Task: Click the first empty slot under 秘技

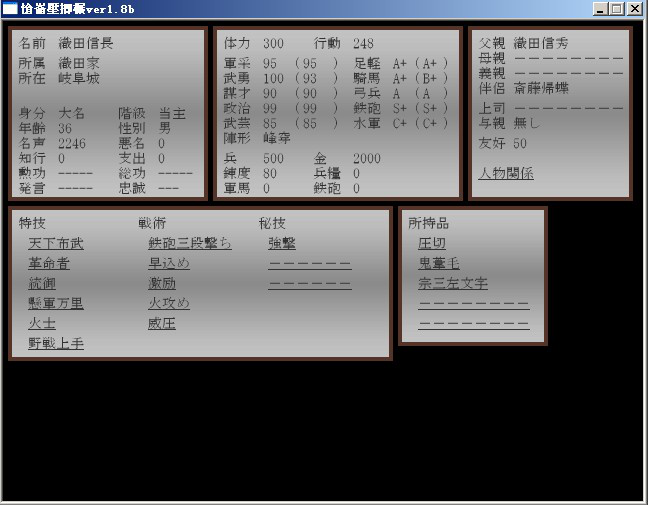Action: pyautogui.click(x=309, y=264)
